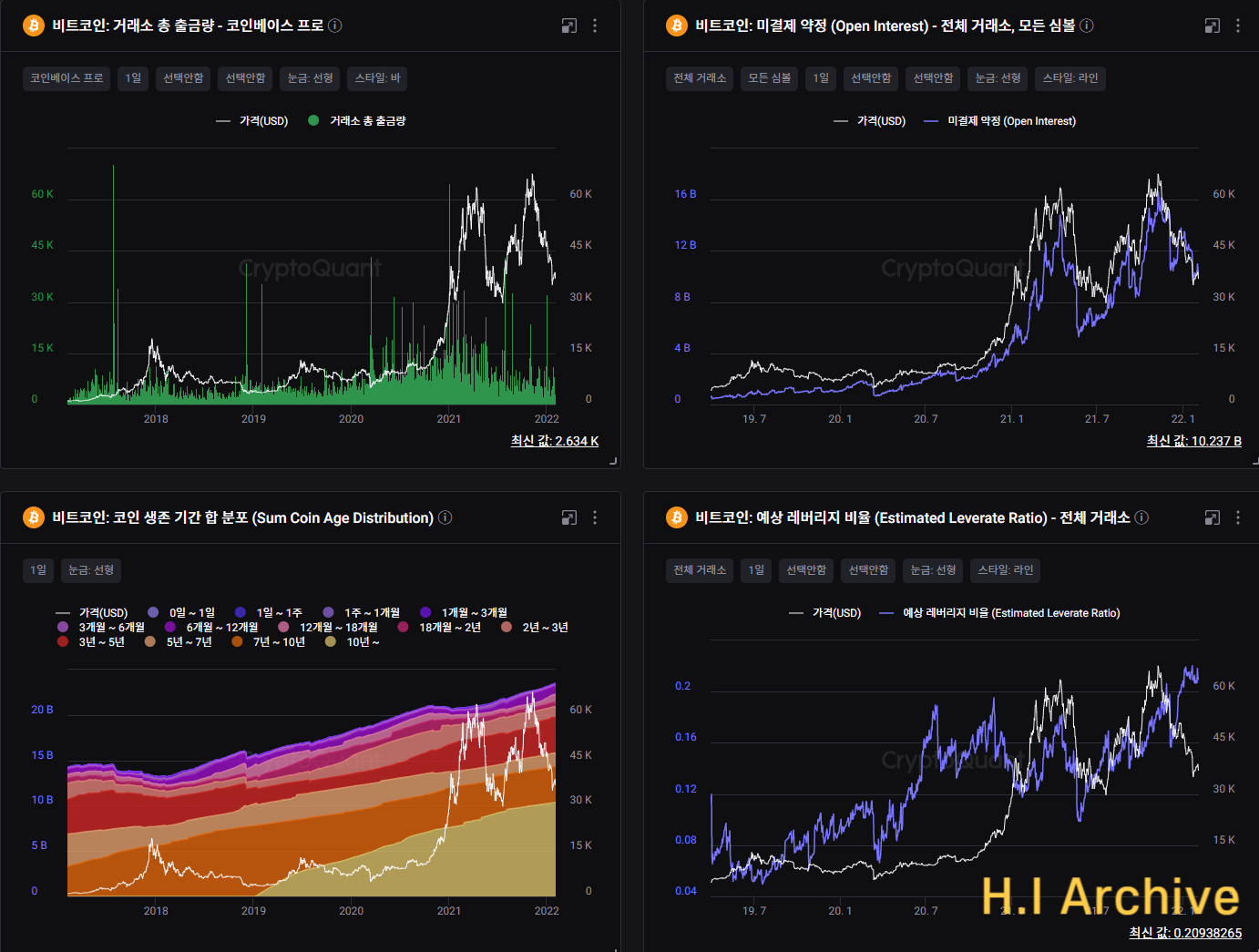The width and height of the screenshot is (1259, 952).
Task: Toggle 0일 ~ 1일 legend series
Action: pos(181,613)
